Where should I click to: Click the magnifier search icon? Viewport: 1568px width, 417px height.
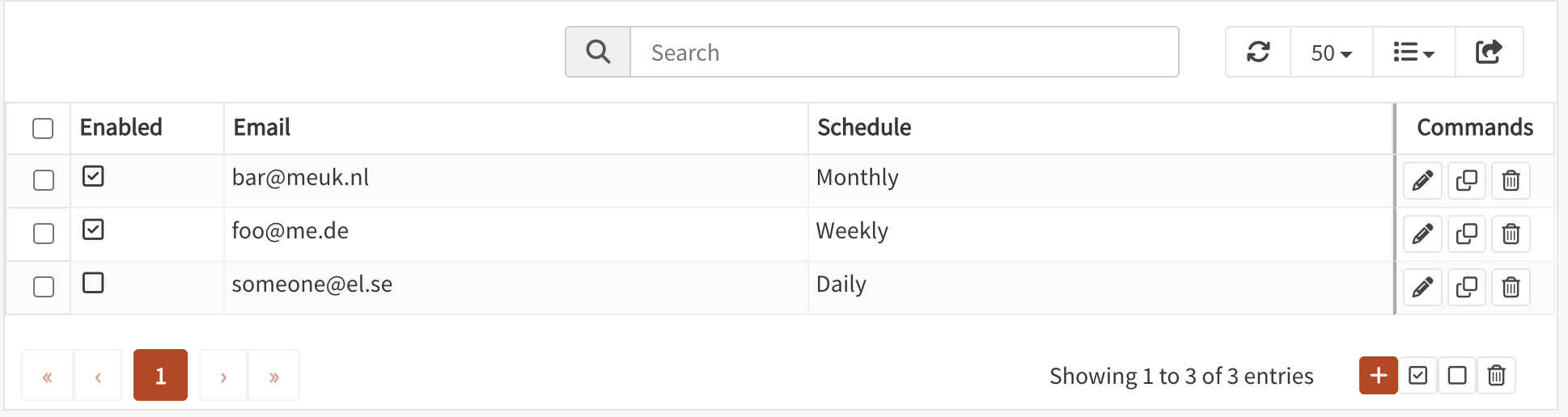pyautogui.click(x=598, y=52)
